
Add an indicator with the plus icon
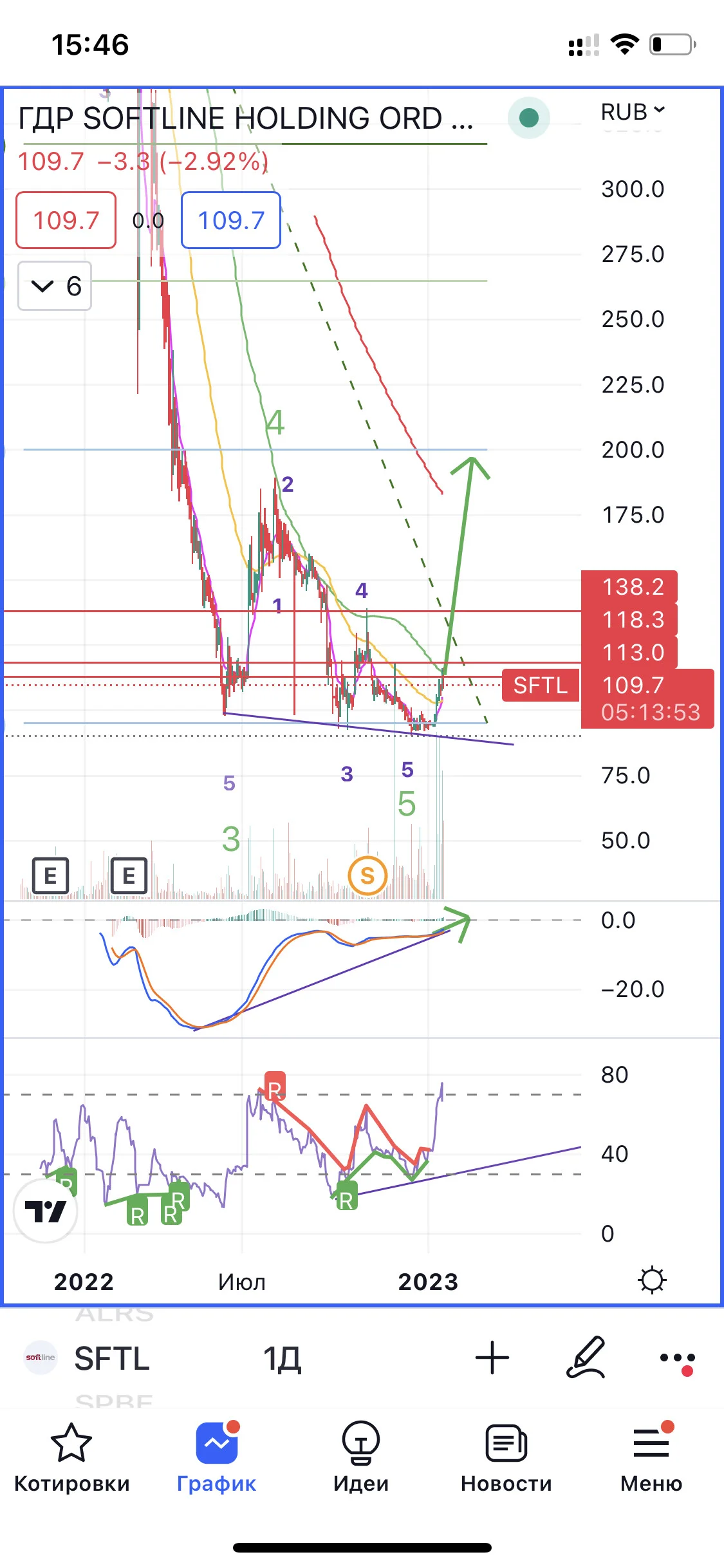492,1358
